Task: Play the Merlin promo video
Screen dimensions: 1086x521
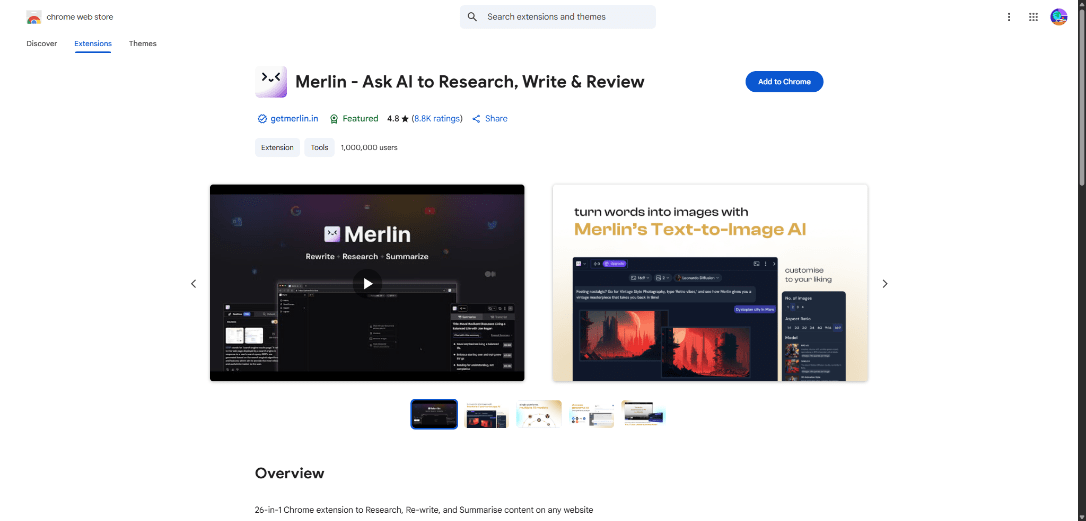Action: 367,283
